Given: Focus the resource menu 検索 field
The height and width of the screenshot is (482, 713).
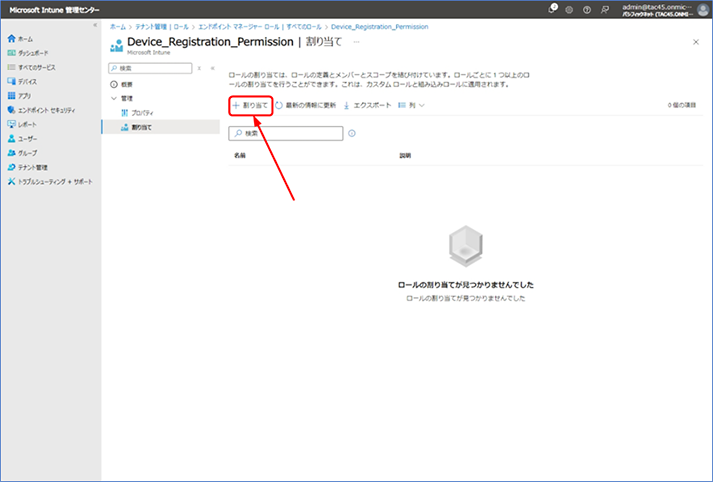Looking at the screenshot, I should pyautogui.click(x=151, y=68).
